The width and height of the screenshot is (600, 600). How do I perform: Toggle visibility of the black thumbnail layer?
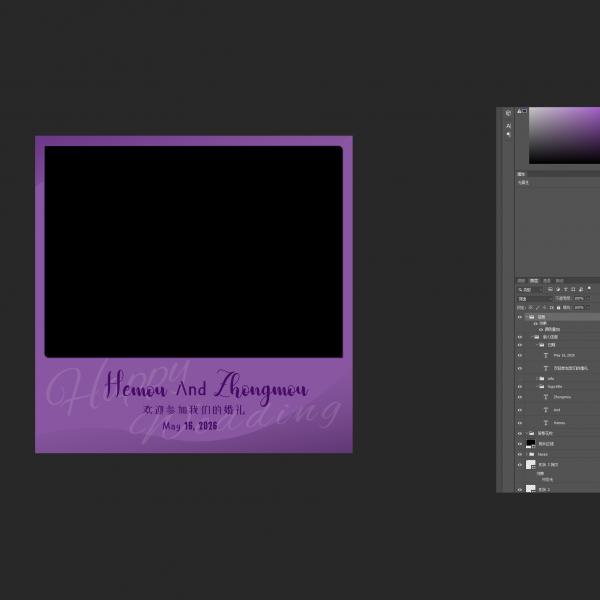[x=520, y=443]
